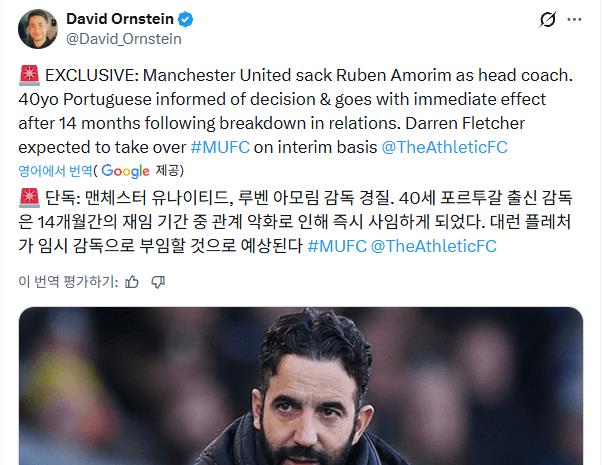Click the '이 번역 평가하기' label
The height and width of the screenshot is (465, 604).
pos(68,282)
